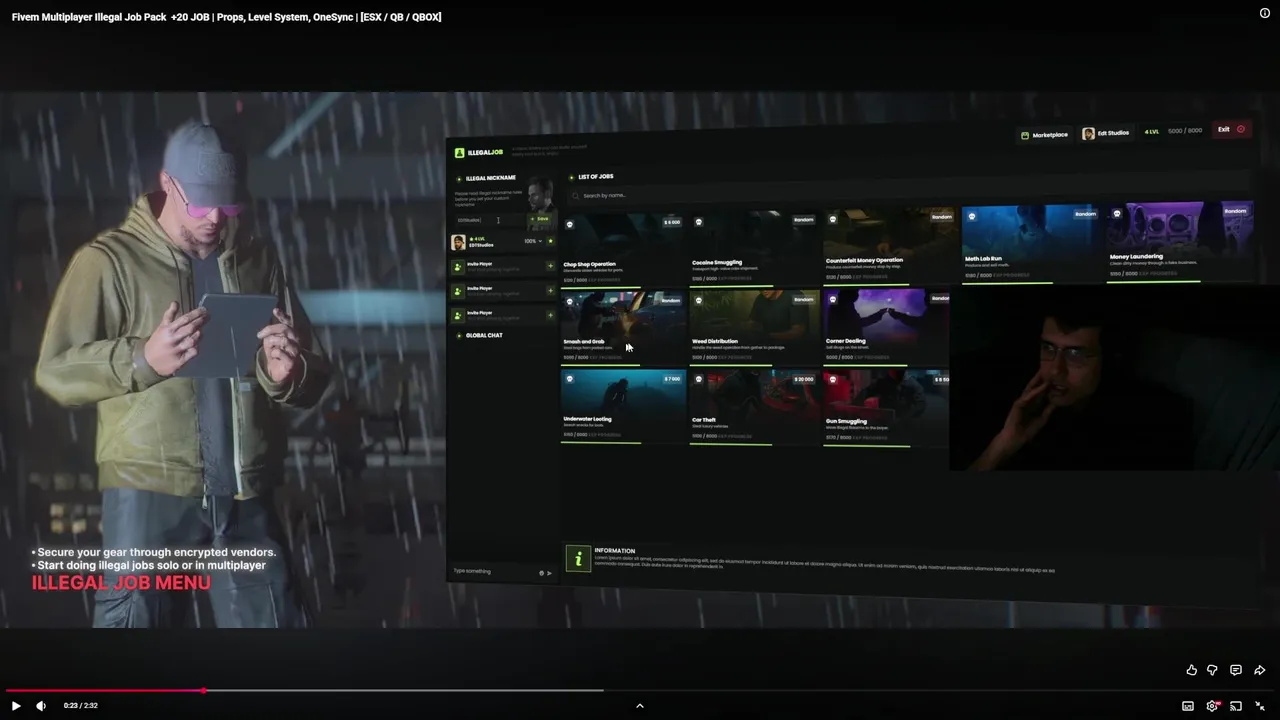Click skull icon on Money Laundering card
Screen dimensions: 1280x720
click(1117, 213)
